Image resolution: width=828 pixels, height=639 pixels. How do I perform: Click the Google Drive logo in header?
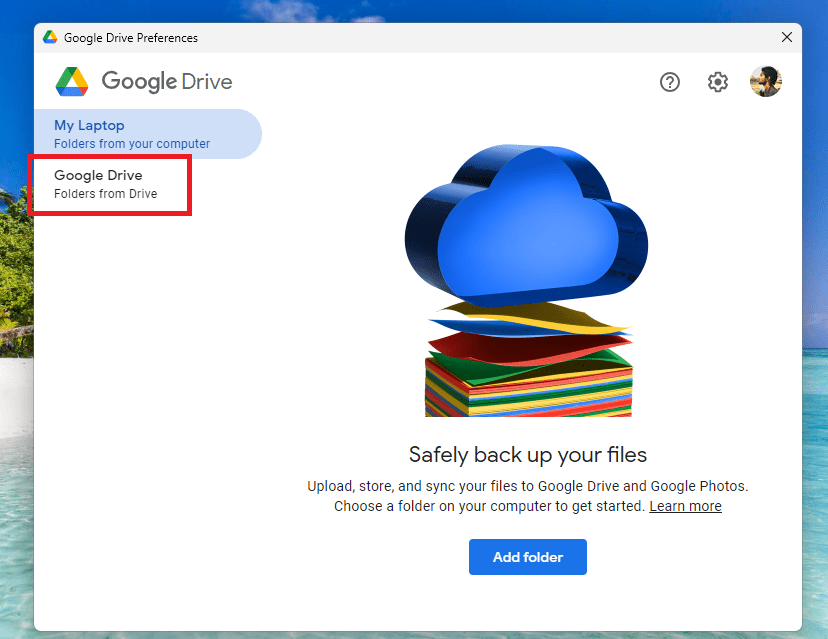[x=144, y=81]
